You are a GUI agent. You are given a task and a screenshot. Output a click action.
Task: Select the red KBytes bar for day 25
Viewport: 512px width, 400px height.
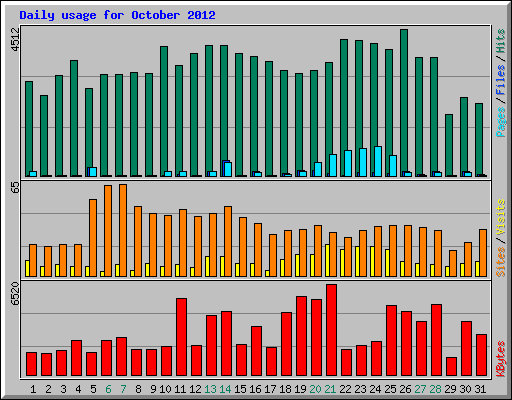[392, 340]
